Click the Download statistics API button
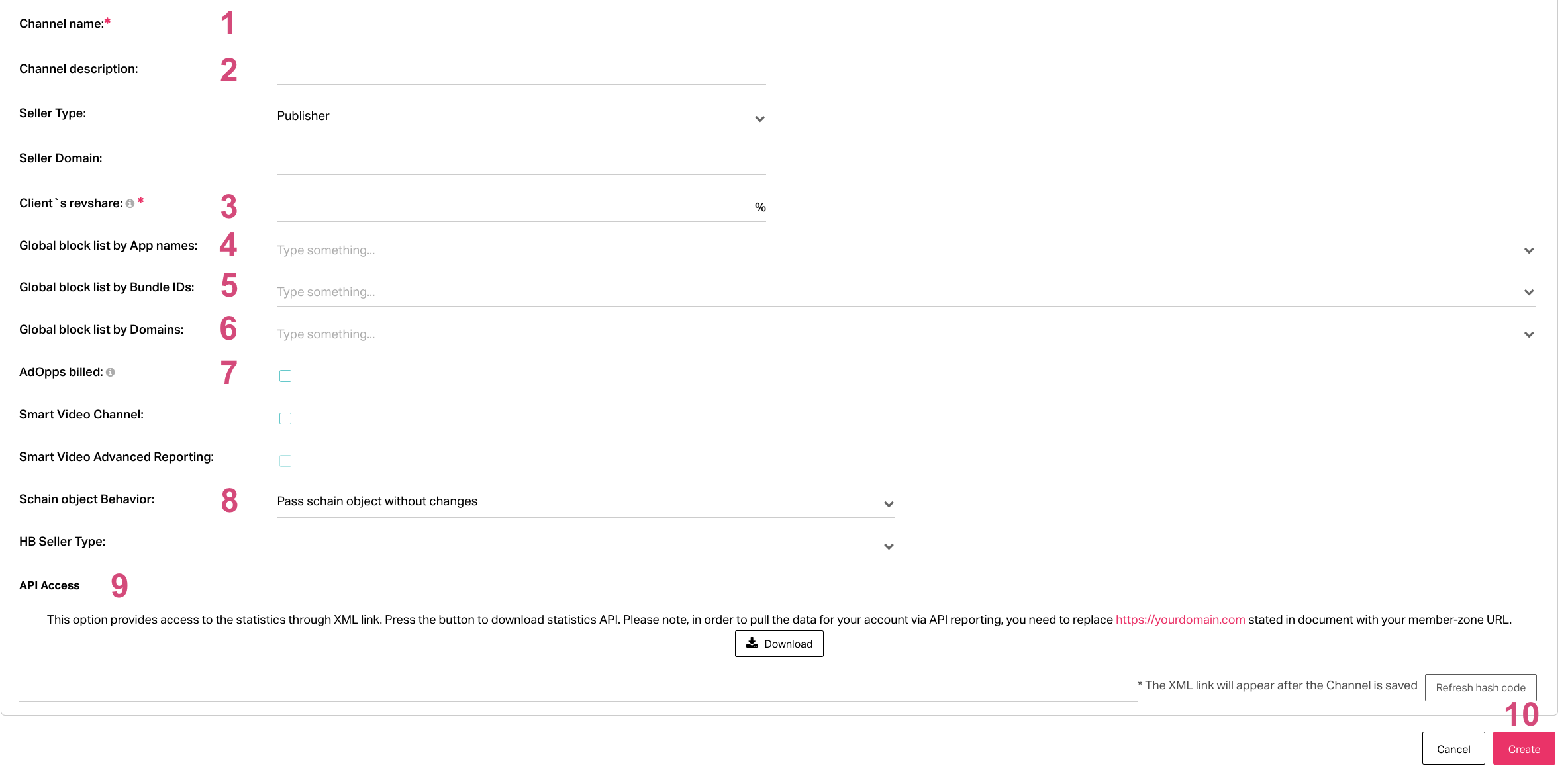Image resolution: width=1568 pixels, height=784 pixels. point(779,644)
